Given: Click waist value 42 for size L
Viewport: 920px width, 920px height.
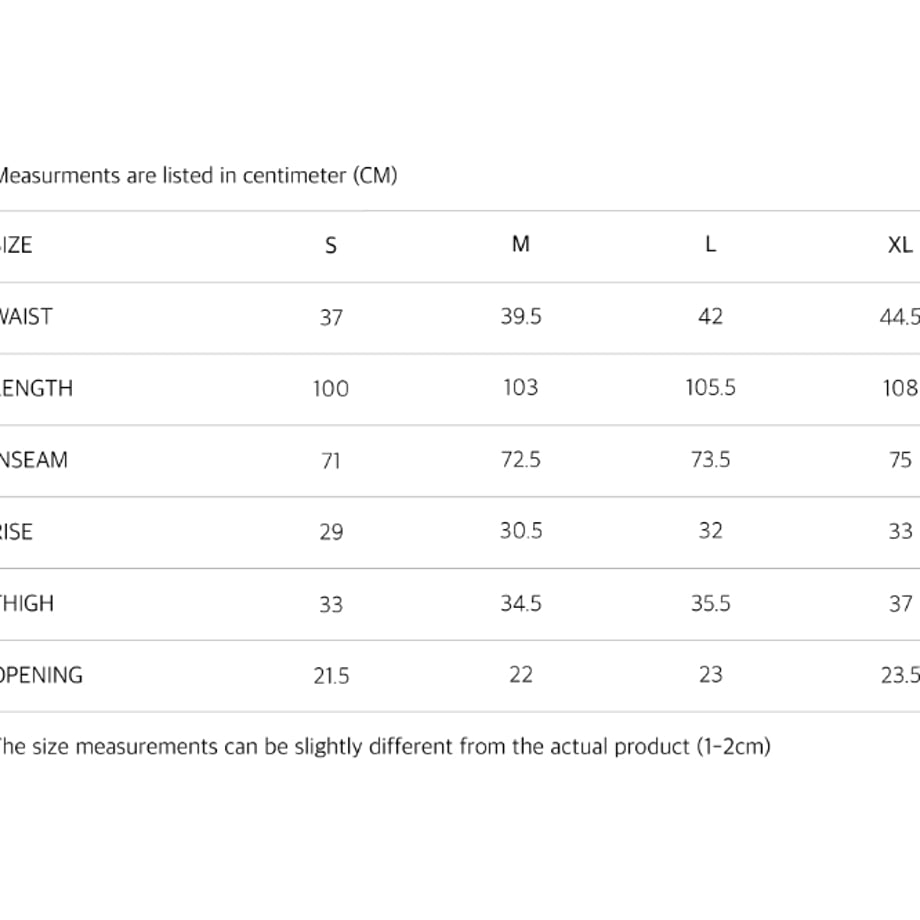Looking at the screenshot, I should tap(711, 317).
